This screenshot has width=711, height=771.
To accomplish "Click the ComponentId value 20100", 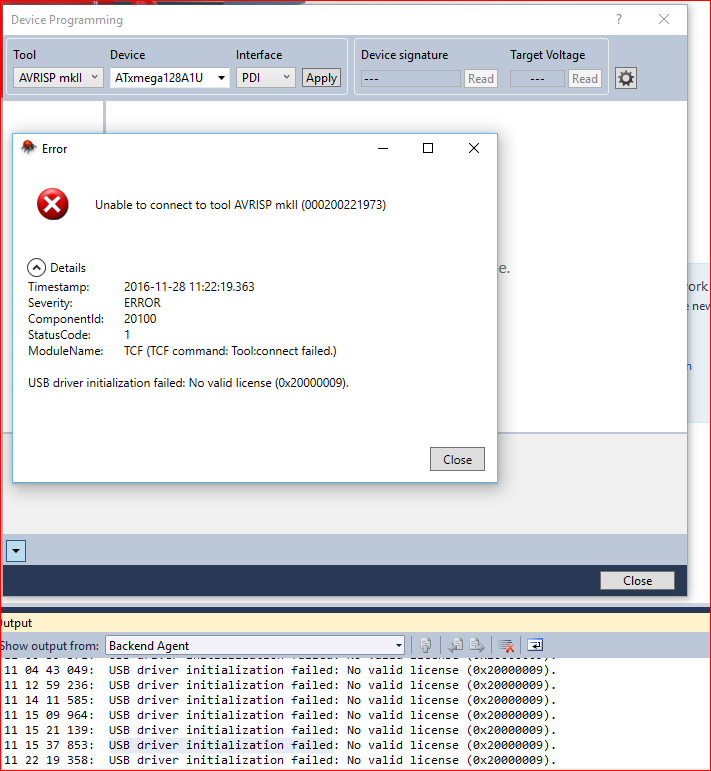I will pyautogui.click(x=140, y=319).
